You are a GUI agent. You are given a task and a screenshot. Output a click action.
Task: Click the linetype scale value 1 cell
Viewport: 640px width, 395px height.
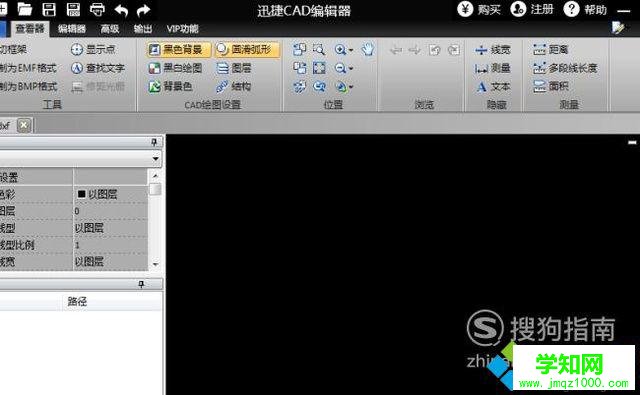pos(110,245)
